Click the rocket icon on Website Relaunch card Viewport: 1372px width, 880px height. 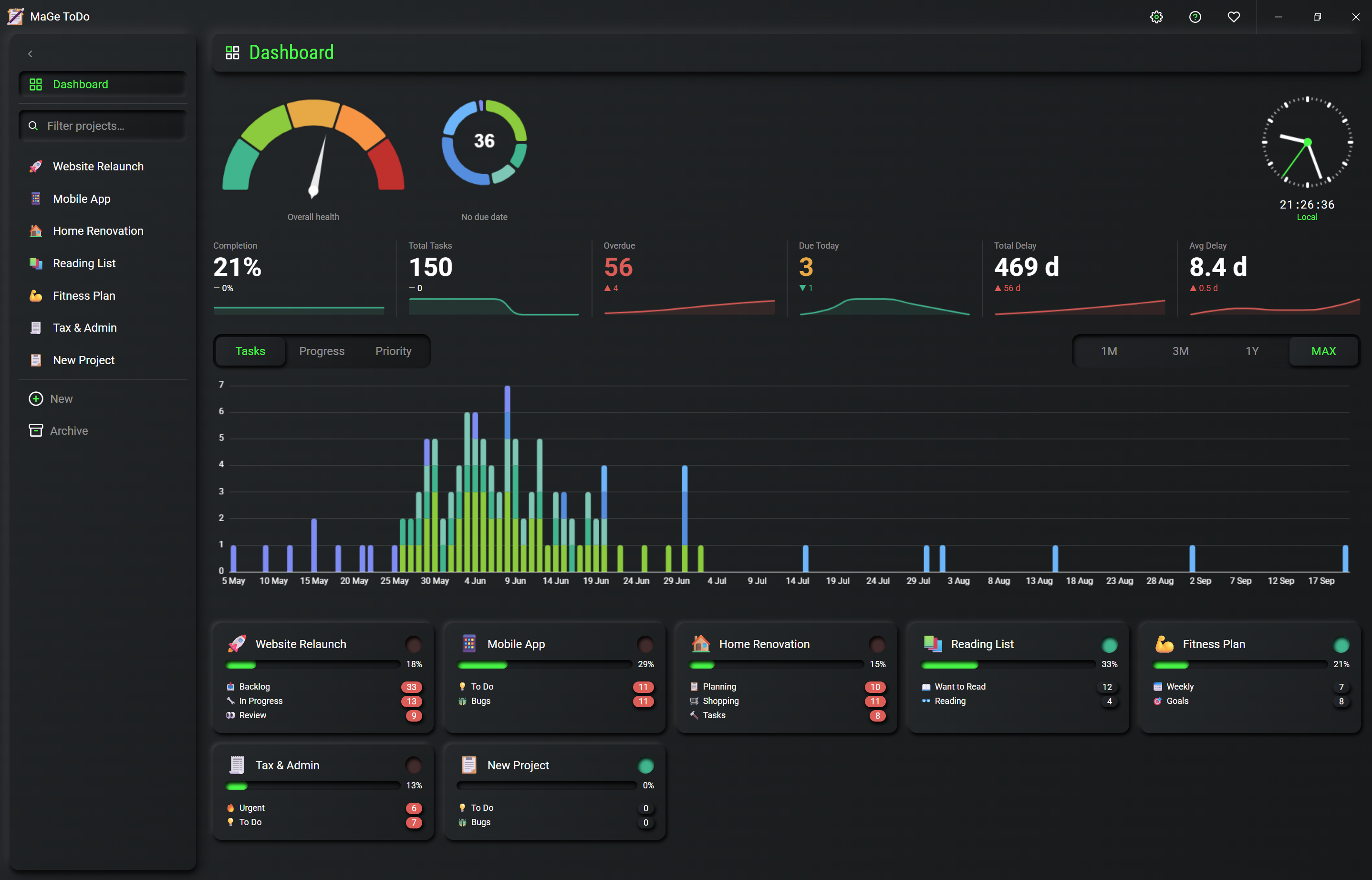[237, 644]
